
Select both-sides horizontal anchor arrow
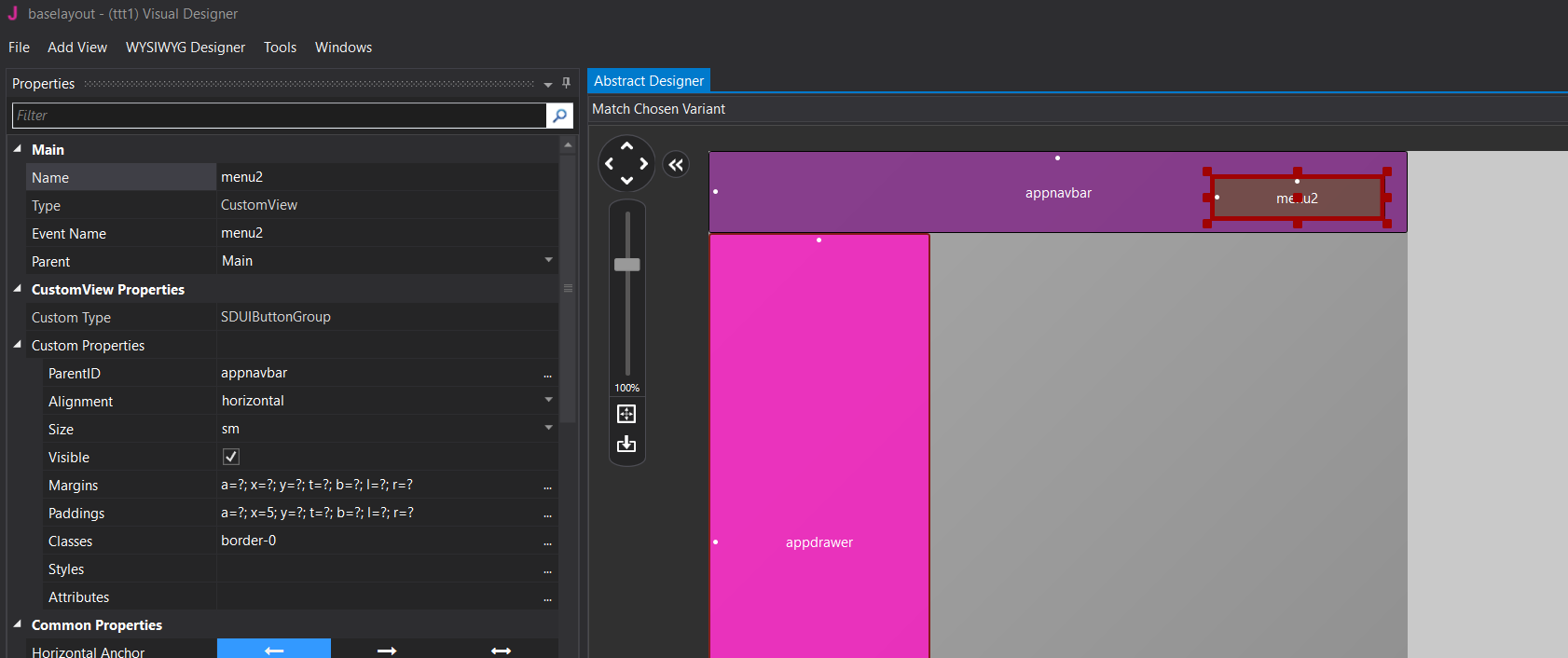(502, 649)
